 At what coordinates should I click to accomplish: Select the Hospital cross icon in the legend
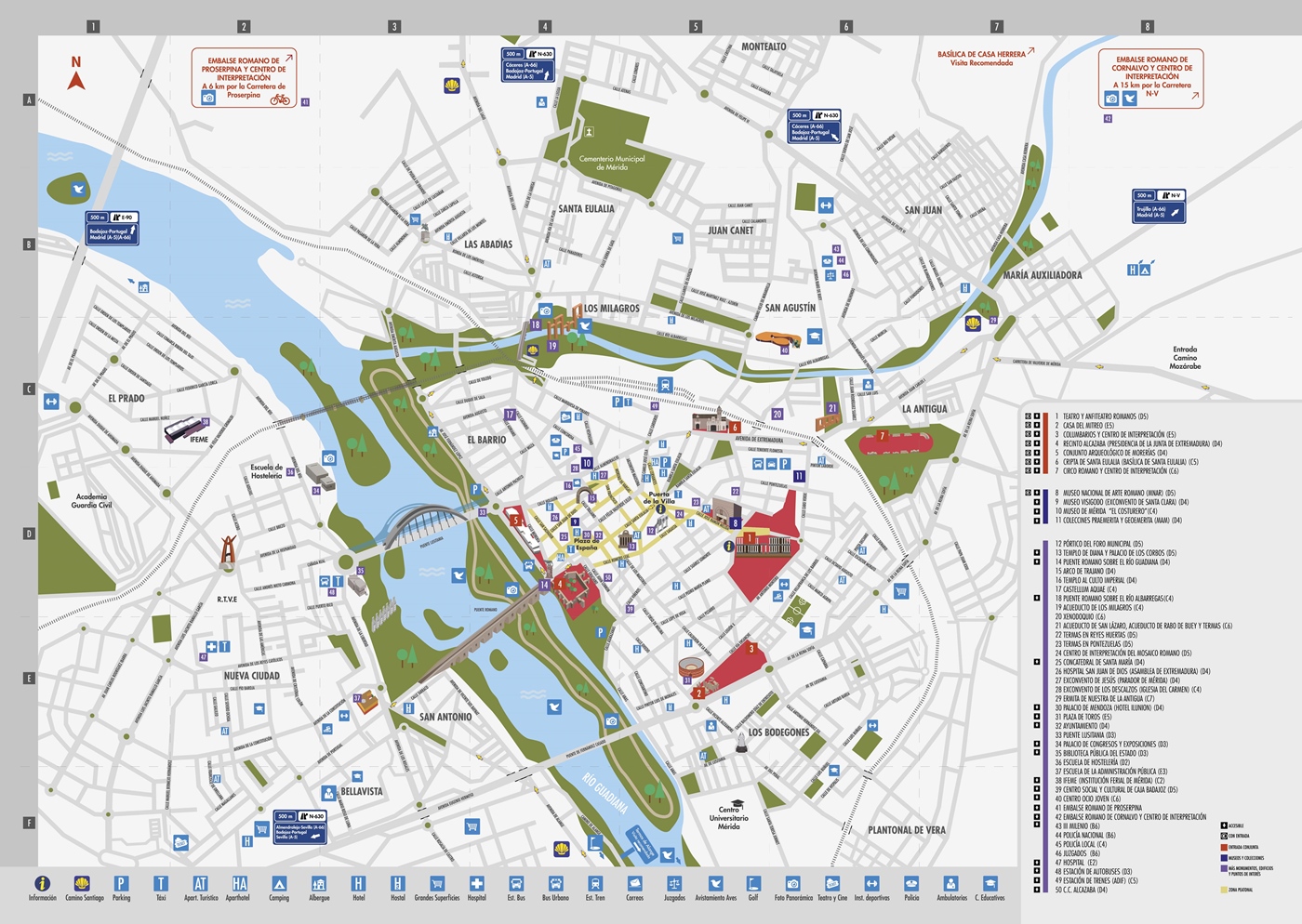[476, 883]
